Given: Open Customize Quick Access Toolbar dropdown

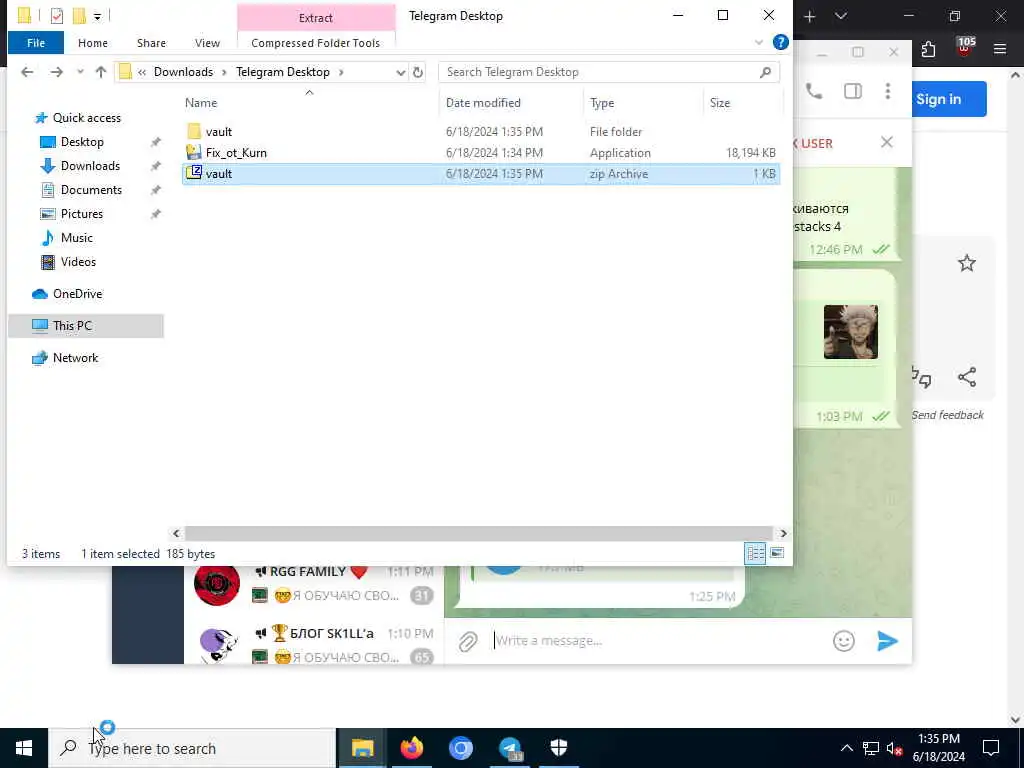Looking at the screenshot, I should [x=97, y=16].
